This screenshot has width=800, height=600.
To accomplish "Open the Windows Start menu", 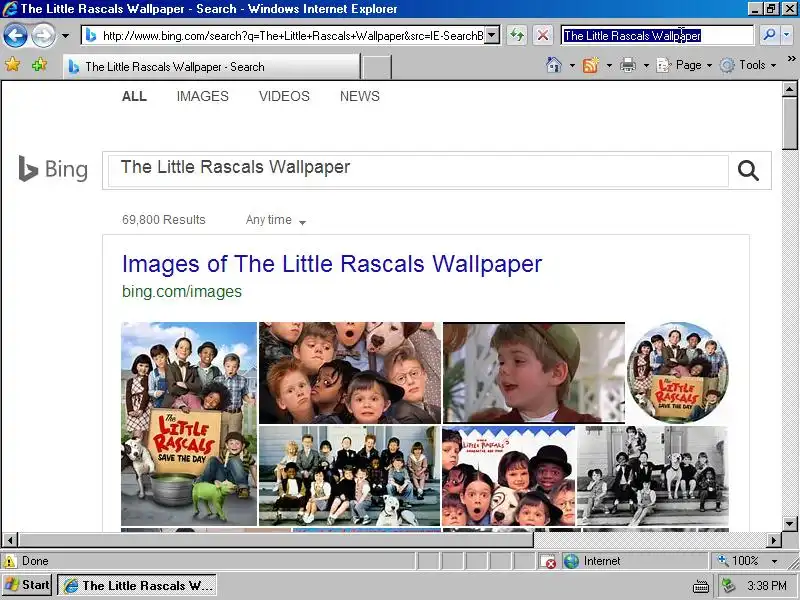I will (x=28, y=585).
